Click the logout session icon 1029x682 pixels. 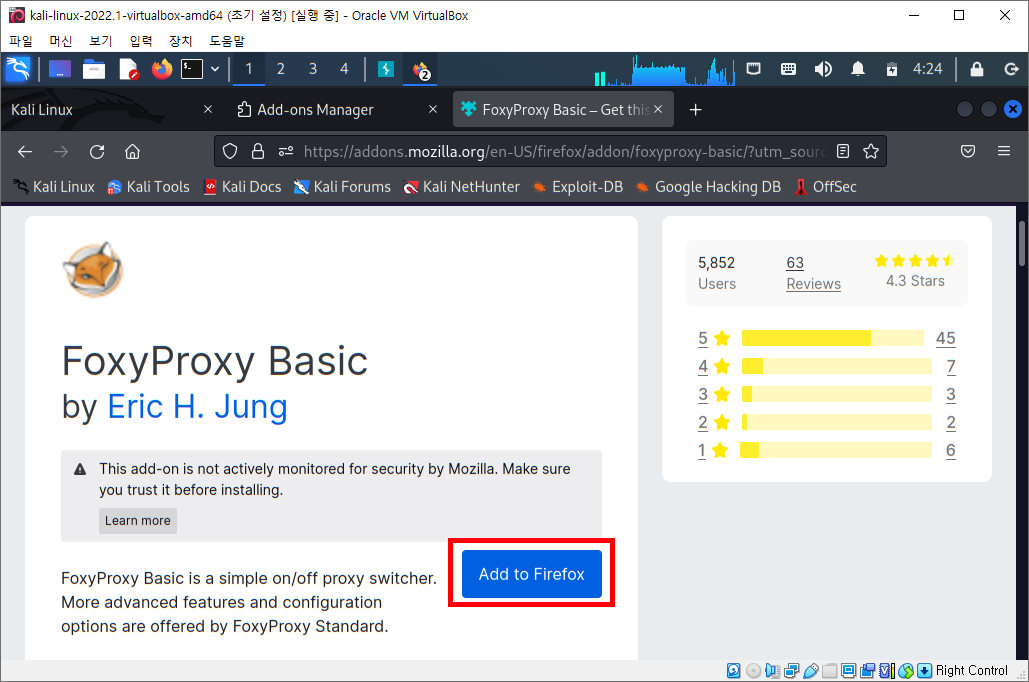pos(1011,69)
